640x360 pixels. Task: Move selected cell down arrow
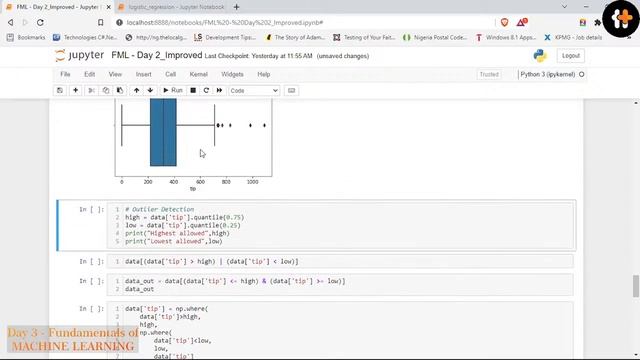pos(150,90)
